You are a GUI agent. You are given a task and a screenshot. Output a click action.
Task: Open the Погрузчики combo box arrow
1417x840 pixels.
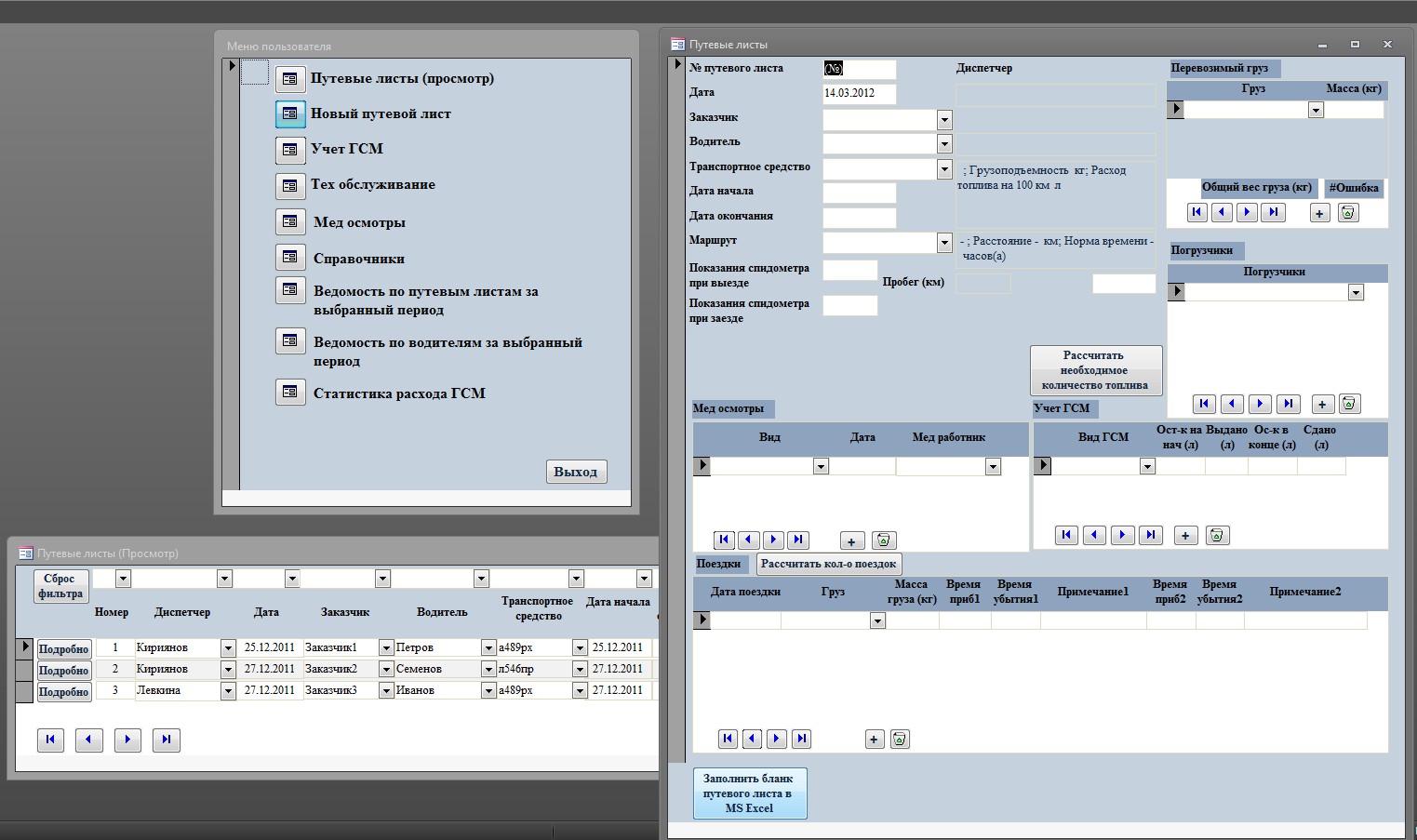click(1356, 292)
